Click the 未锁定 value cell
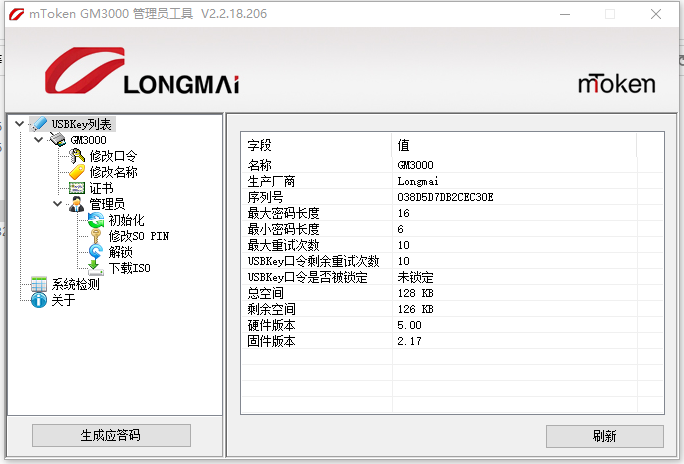Viewport: 684px width, 464px height. click(x=415, y=277)
